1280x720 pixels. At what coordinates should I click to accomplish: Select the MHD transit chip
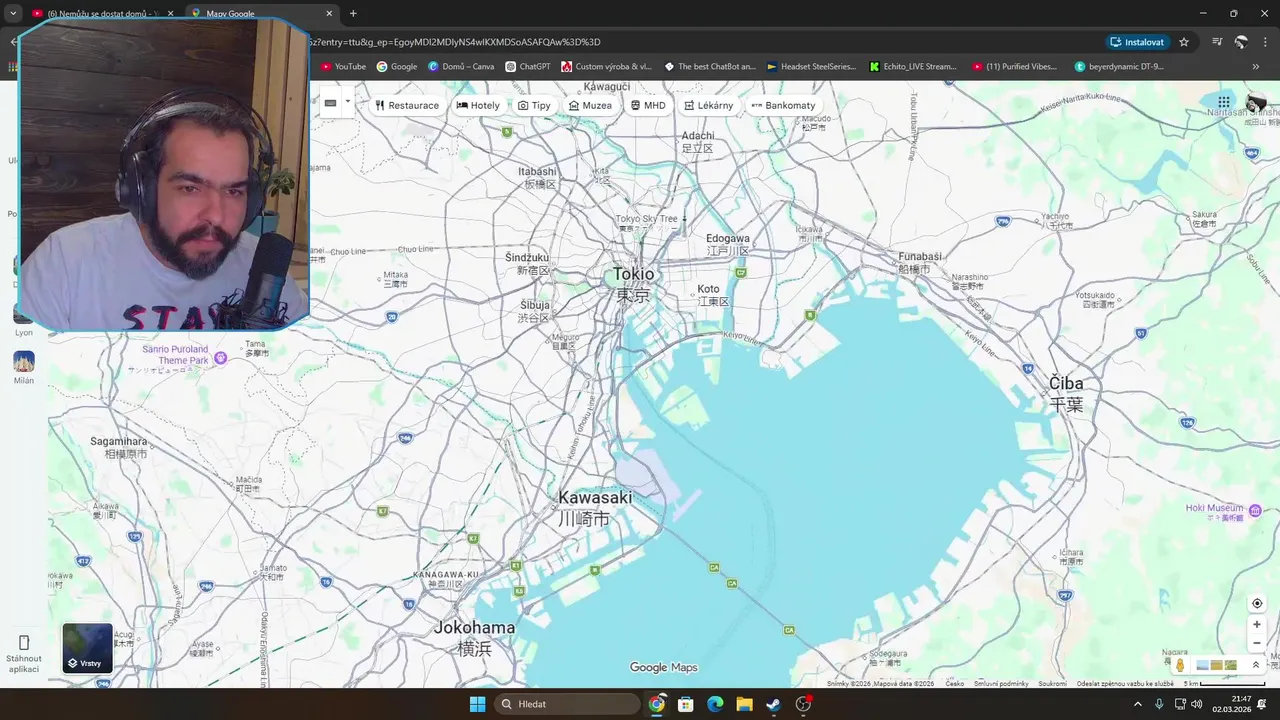pyautogui.click(x=648, y=105)
